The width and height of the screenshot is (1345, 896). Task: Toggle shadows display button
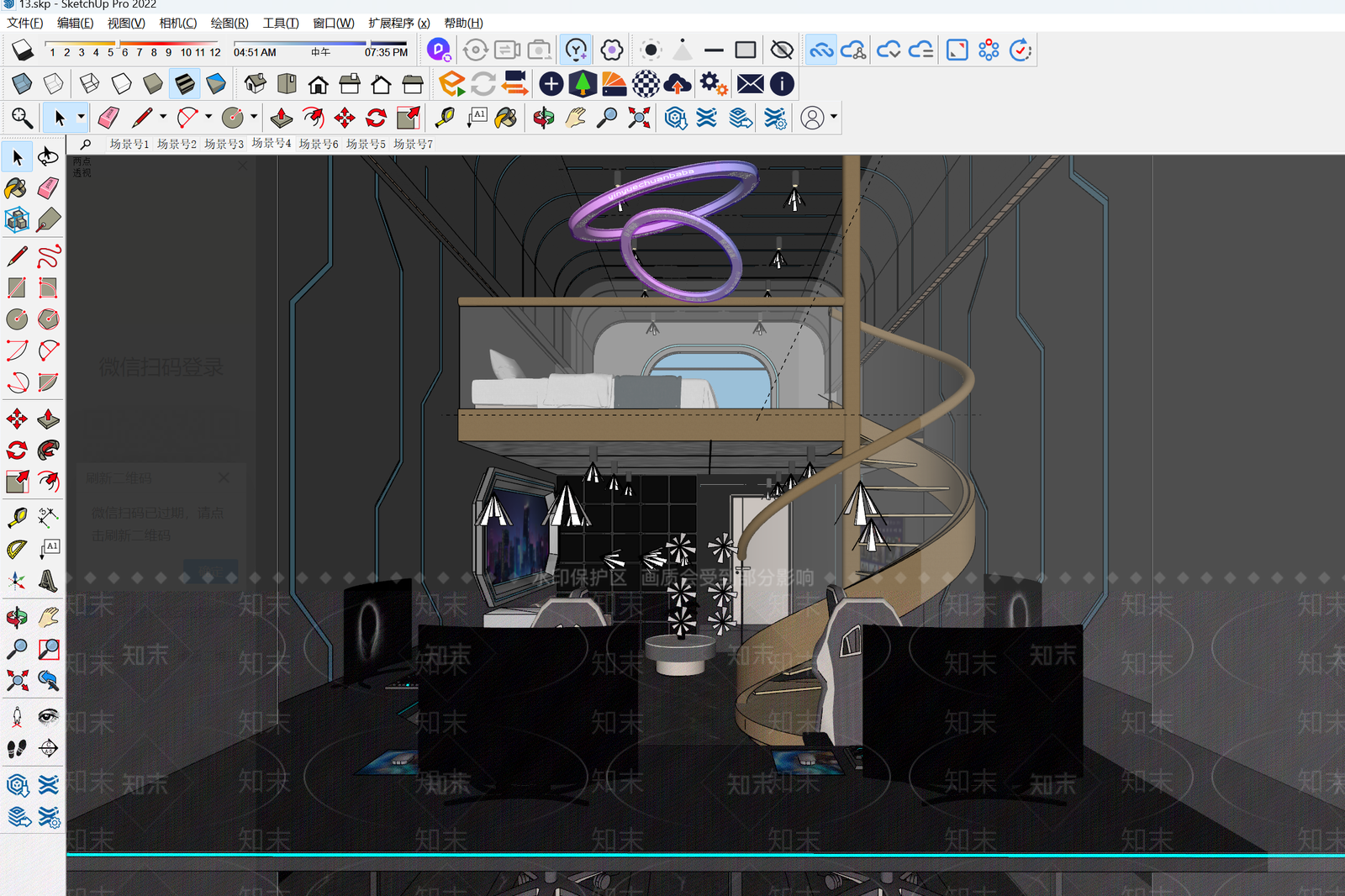pyautogui.click(x=23, y=50)
